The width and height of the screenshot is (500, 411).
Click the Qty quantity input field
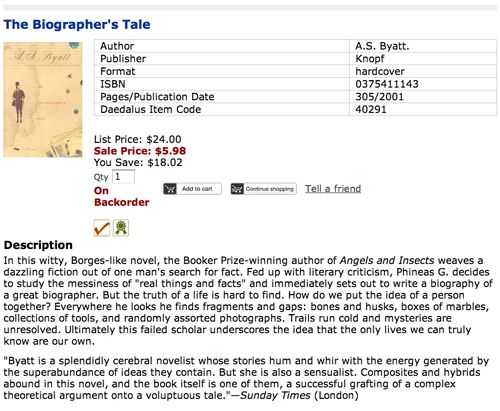point(124,177)
